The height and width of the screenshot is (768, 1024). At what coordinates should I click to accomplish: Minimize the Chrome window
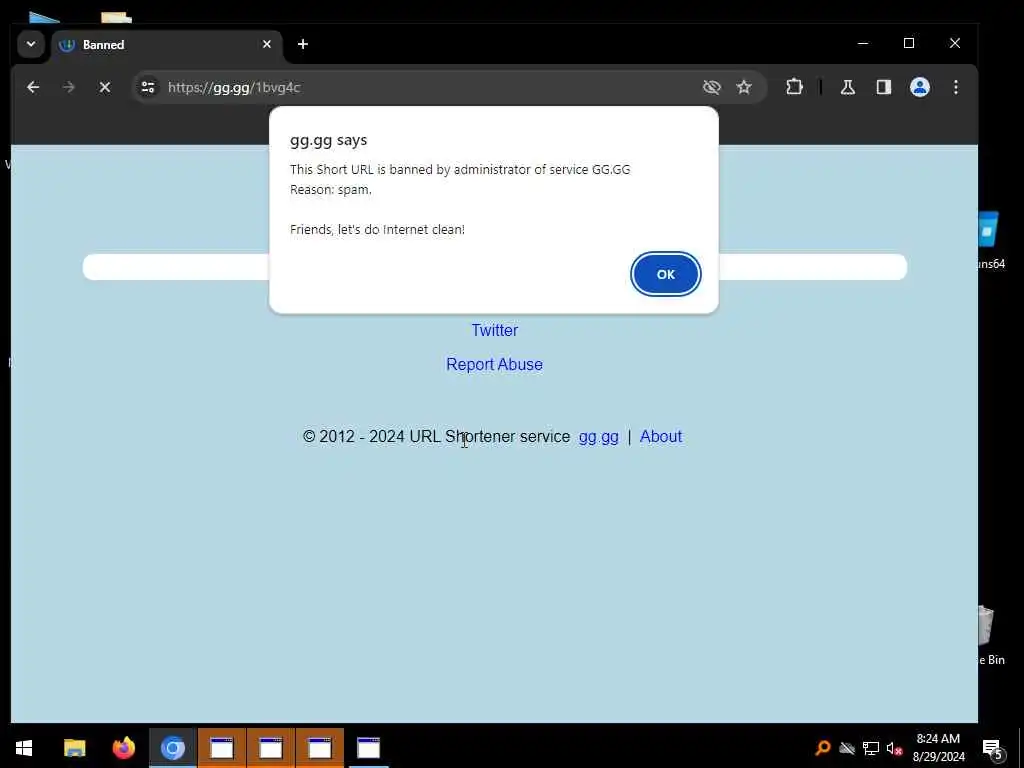click(863, 43)
